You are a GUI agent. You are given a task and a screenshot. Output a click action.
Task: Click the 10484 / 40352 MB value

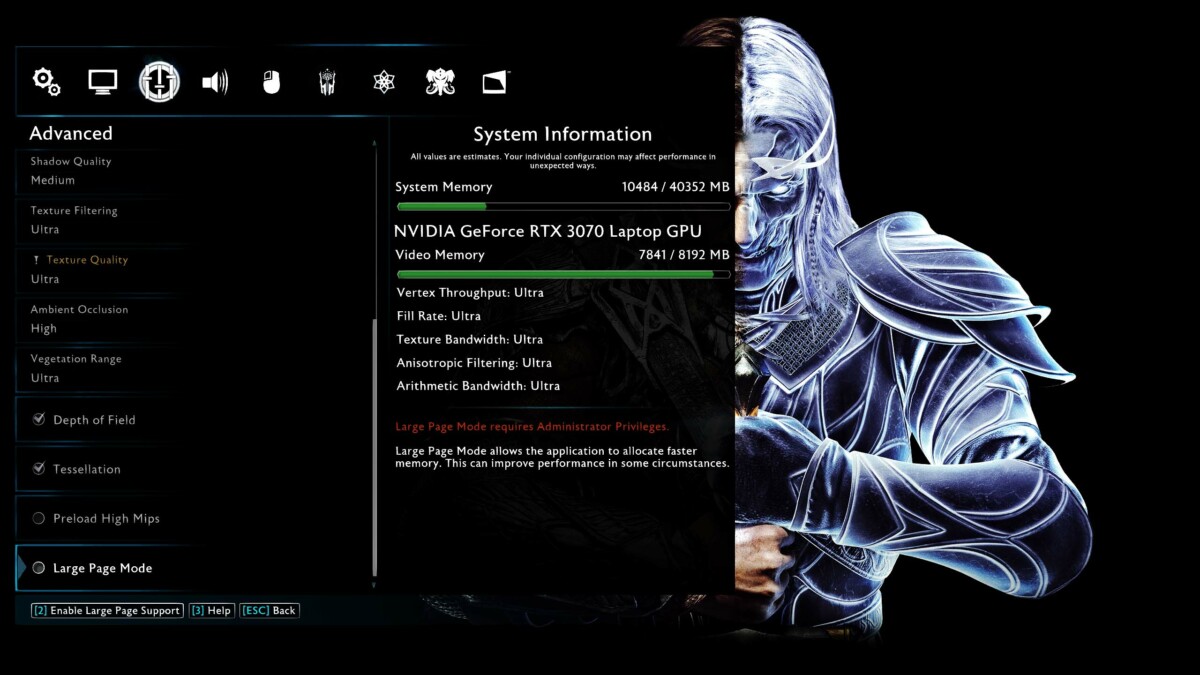(x=676, y=187)
